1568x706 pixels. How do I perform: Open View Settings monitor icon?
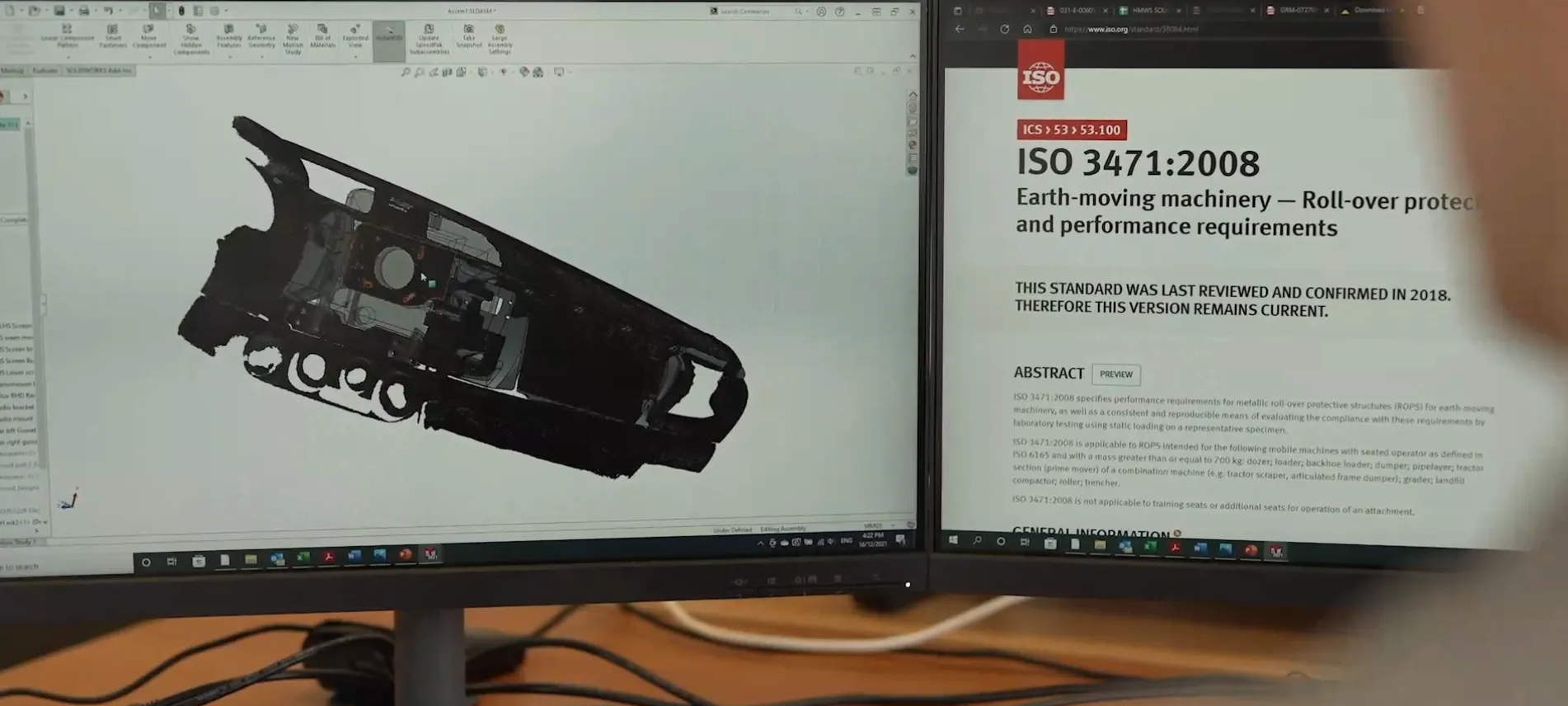559,73
